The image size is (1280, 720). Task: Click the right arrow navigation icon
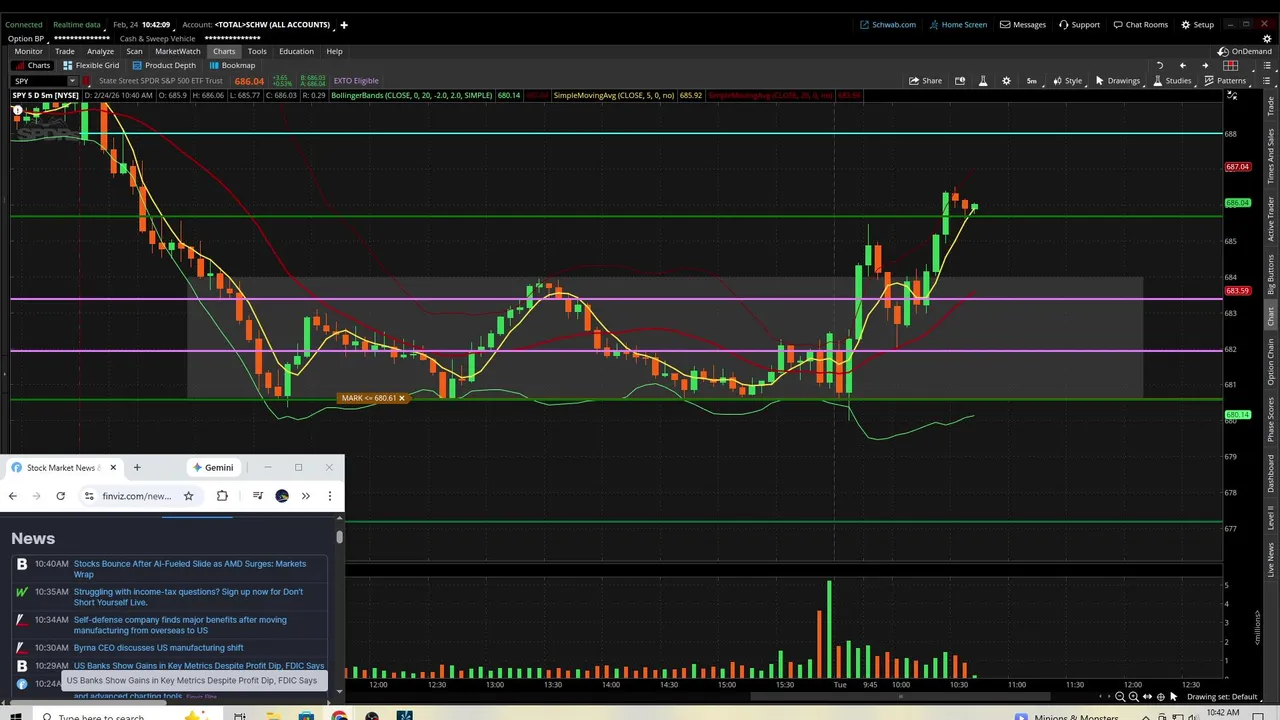coord(1204,66)
